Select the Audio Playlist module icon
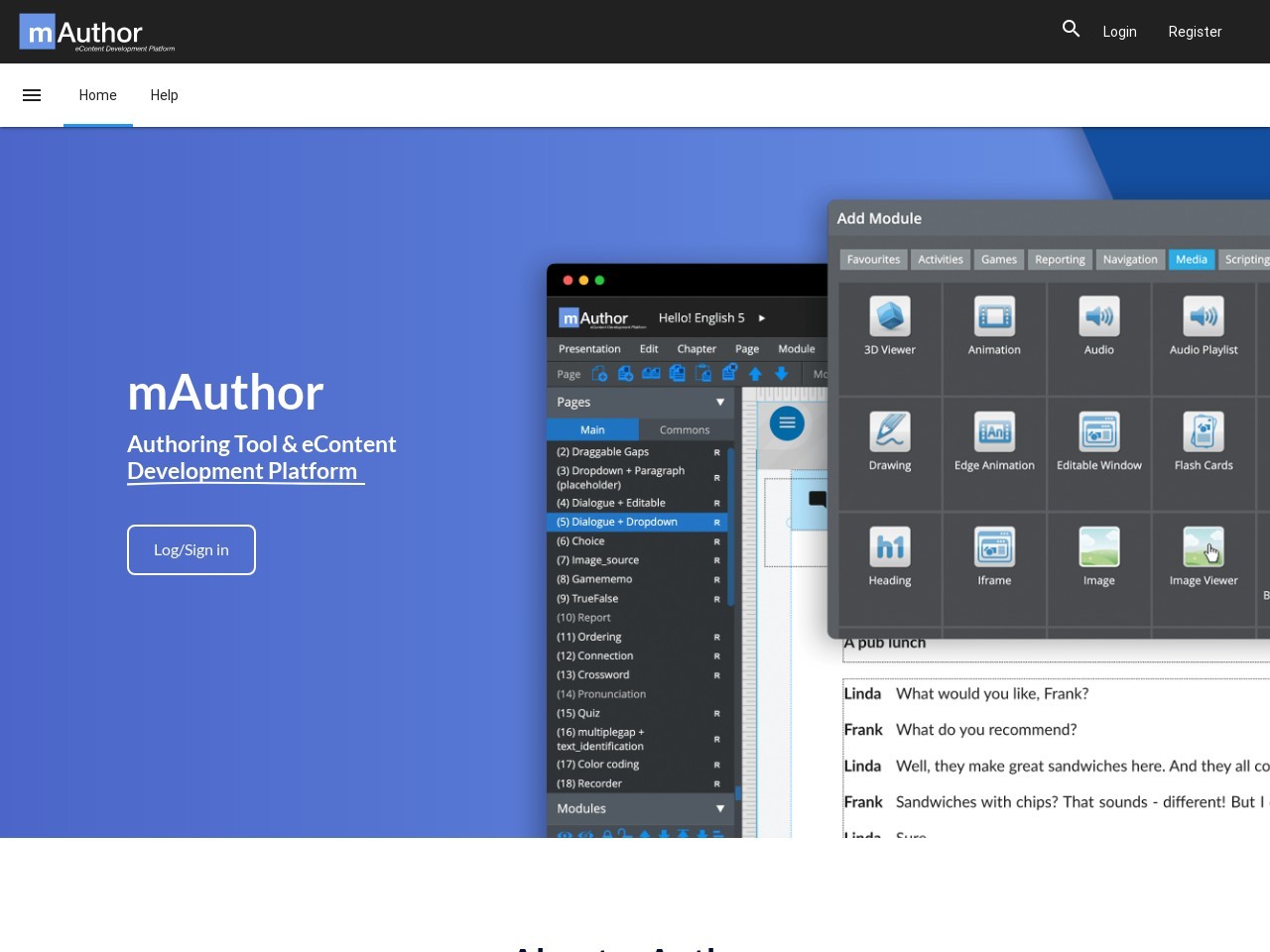Image resolution: width=1270 pixels, height=952 pixels. coord(1204,316)
